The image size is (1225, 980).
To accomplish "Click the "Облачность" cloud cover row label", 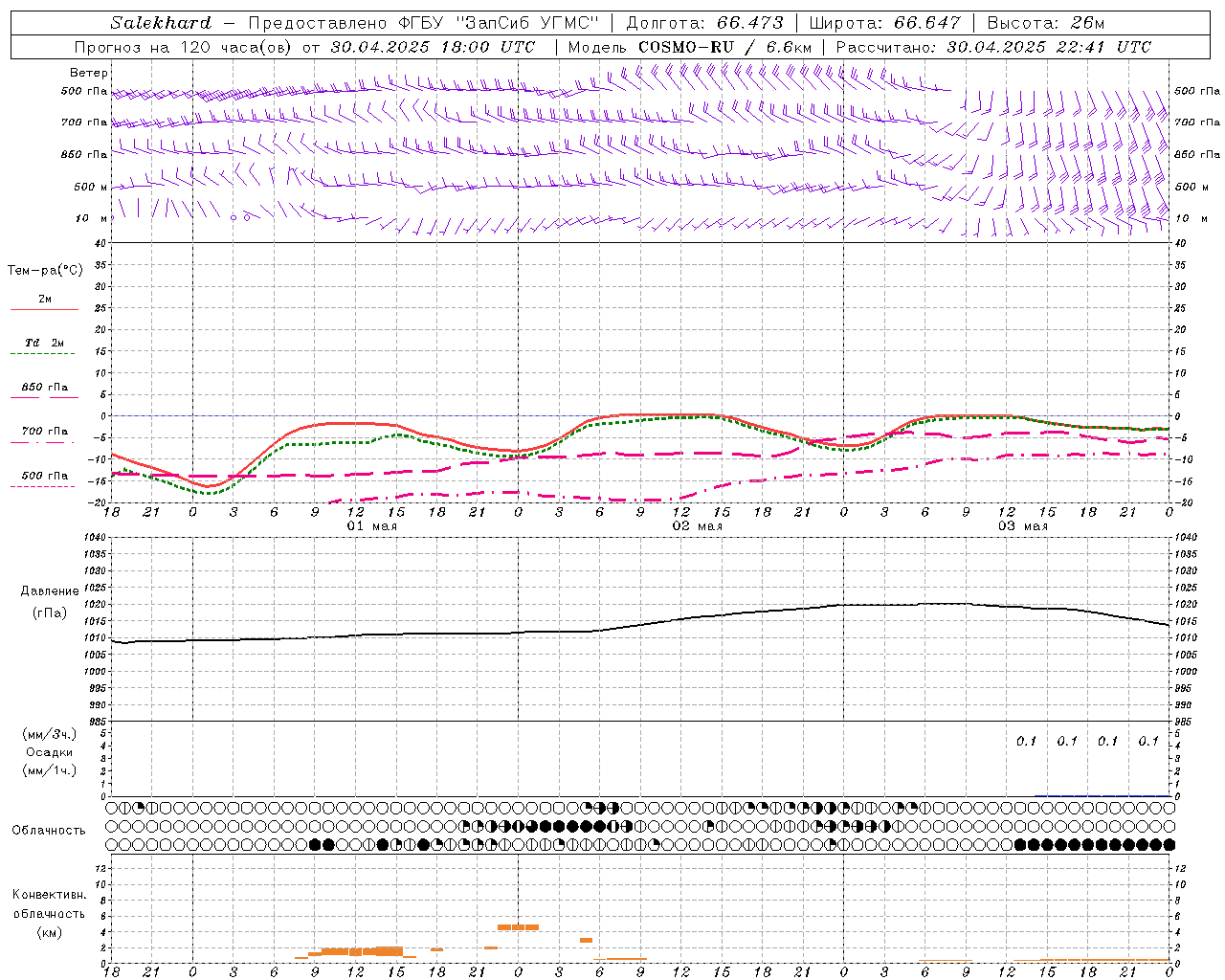I will (x=49, y=830).
